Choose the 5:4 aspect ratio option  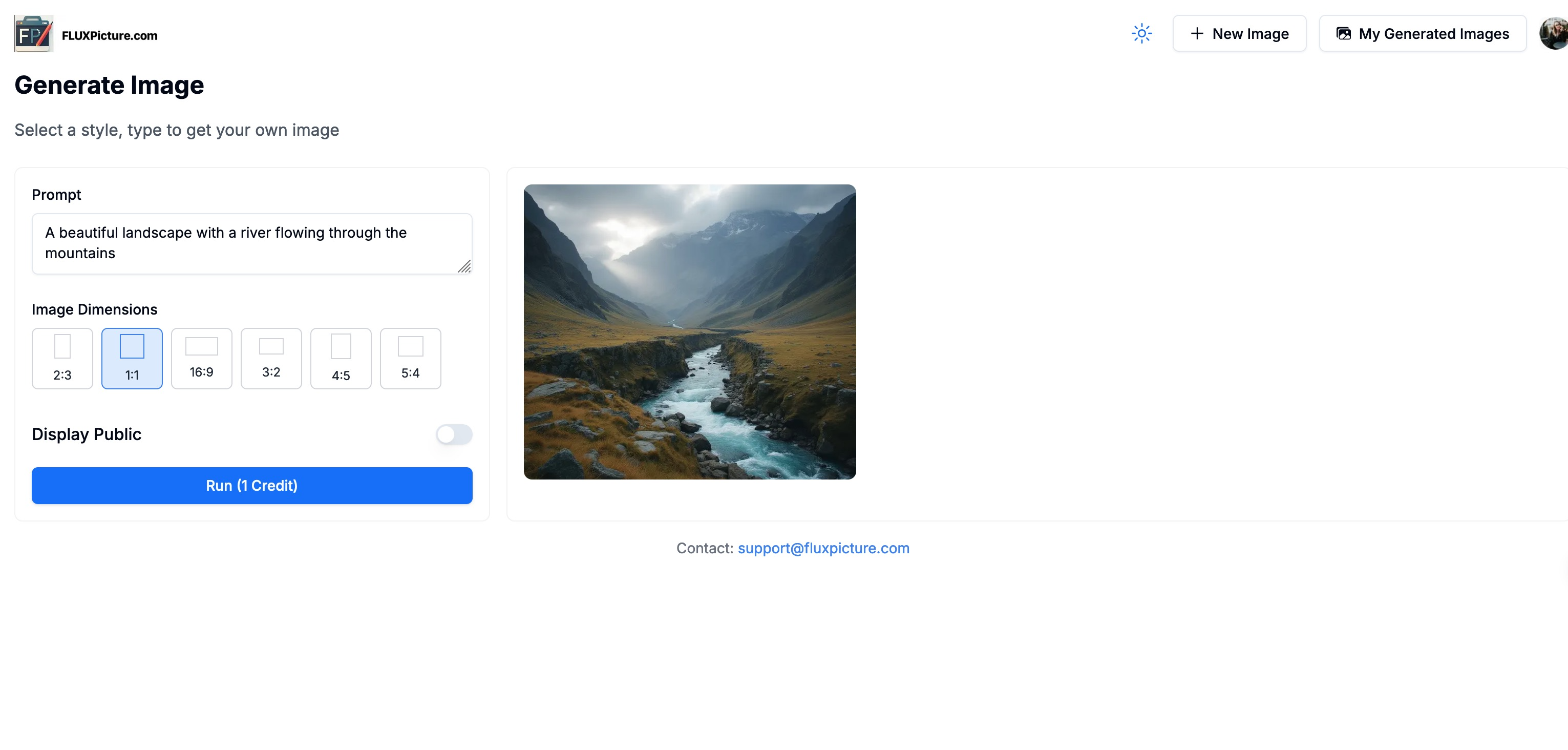410,359
